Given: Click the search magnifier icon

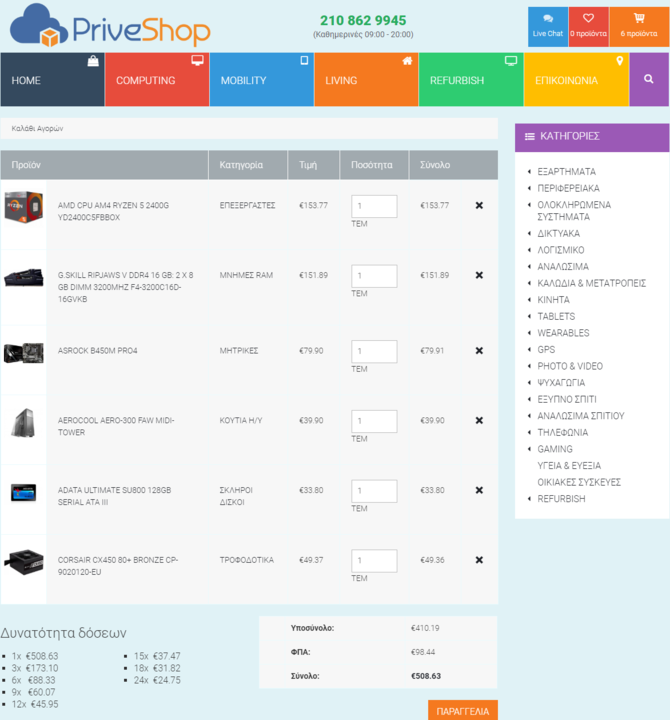Looking at the screenshot, I should [648, 79].
